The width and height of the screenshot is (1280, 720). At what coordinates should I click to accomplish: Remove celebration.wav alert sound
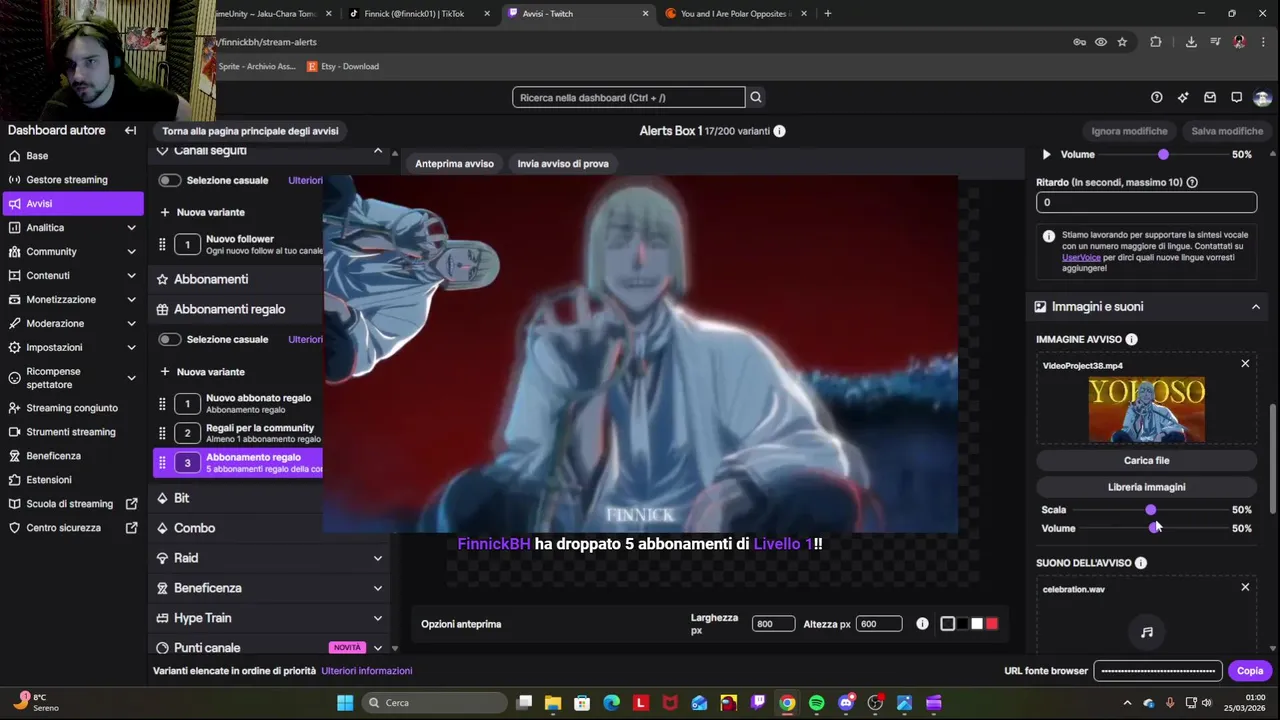pos(1245,587)
